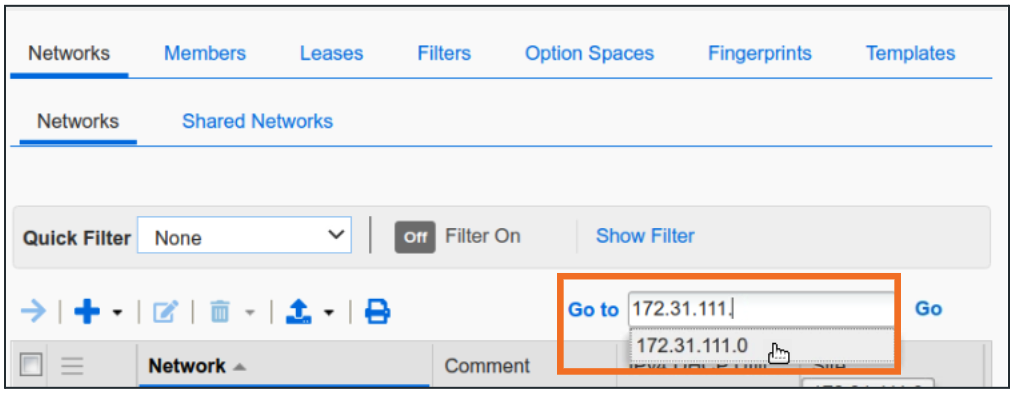
Task: Expand the Add button dropdown arrow
Action: [117, 313]
